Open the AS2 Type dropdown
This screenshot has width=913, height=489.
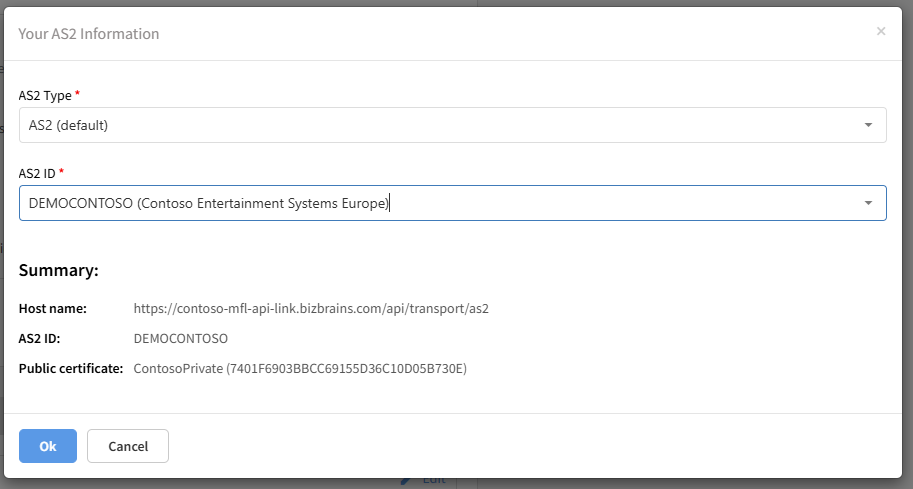tap(452, 125)
